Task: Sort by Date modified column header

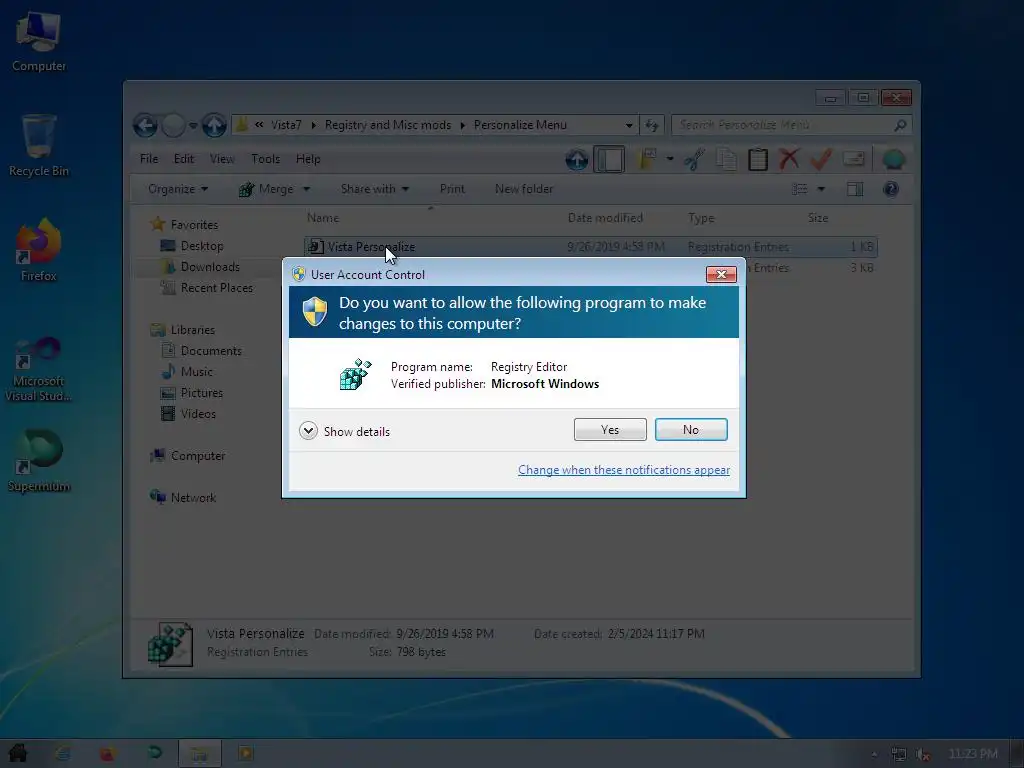Action: [605, 217]
